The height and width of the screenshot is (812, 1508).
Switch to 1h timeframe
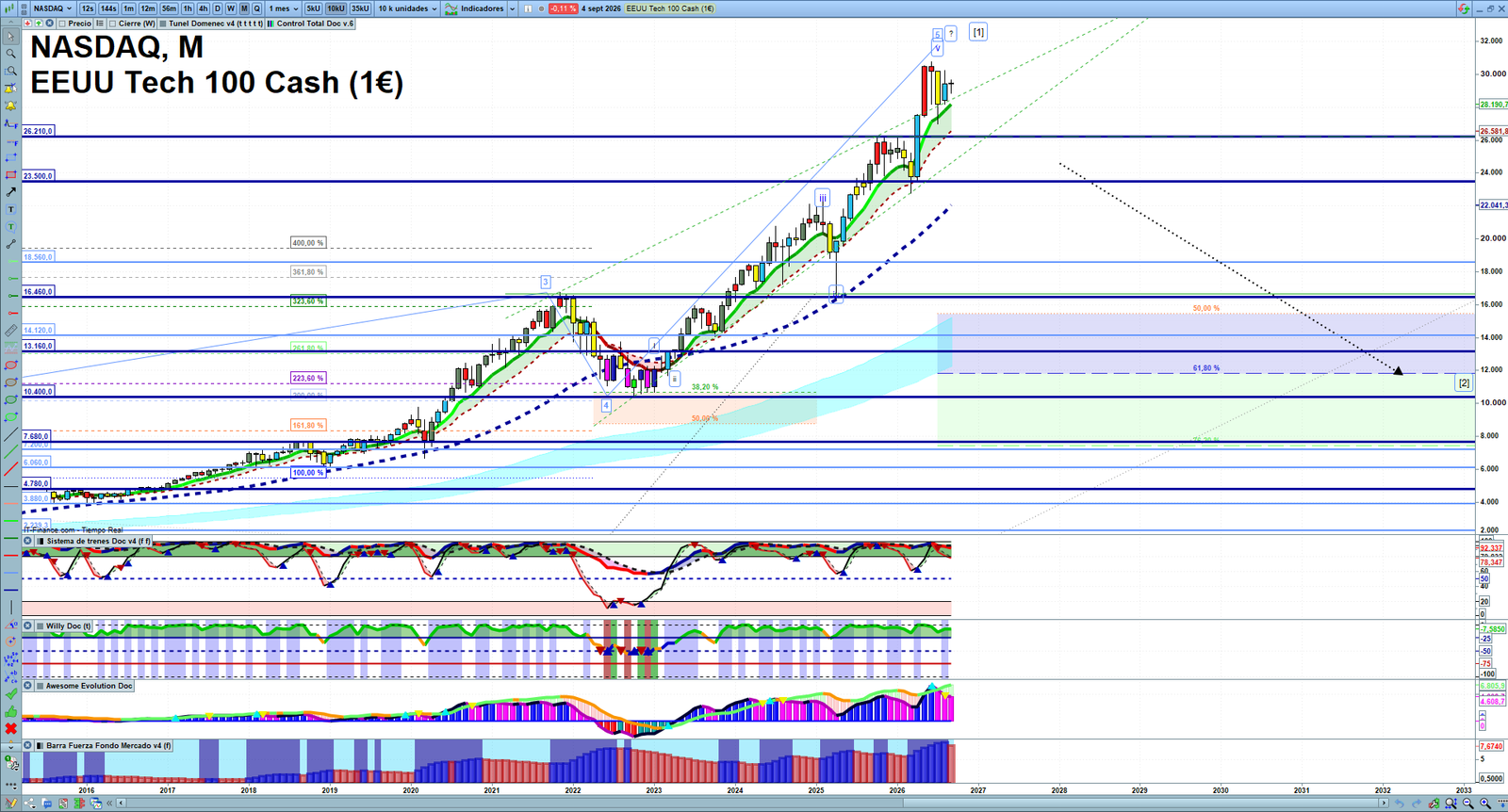click(188, 8)
